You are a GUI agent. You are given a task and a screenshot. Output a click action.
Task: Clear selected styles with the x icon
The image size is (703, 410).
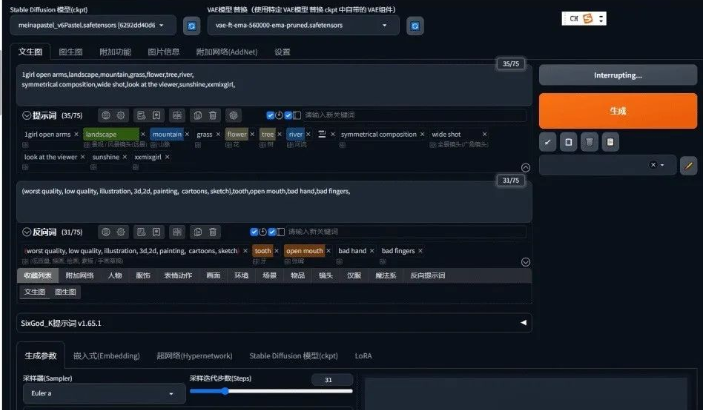coord(653,165)
